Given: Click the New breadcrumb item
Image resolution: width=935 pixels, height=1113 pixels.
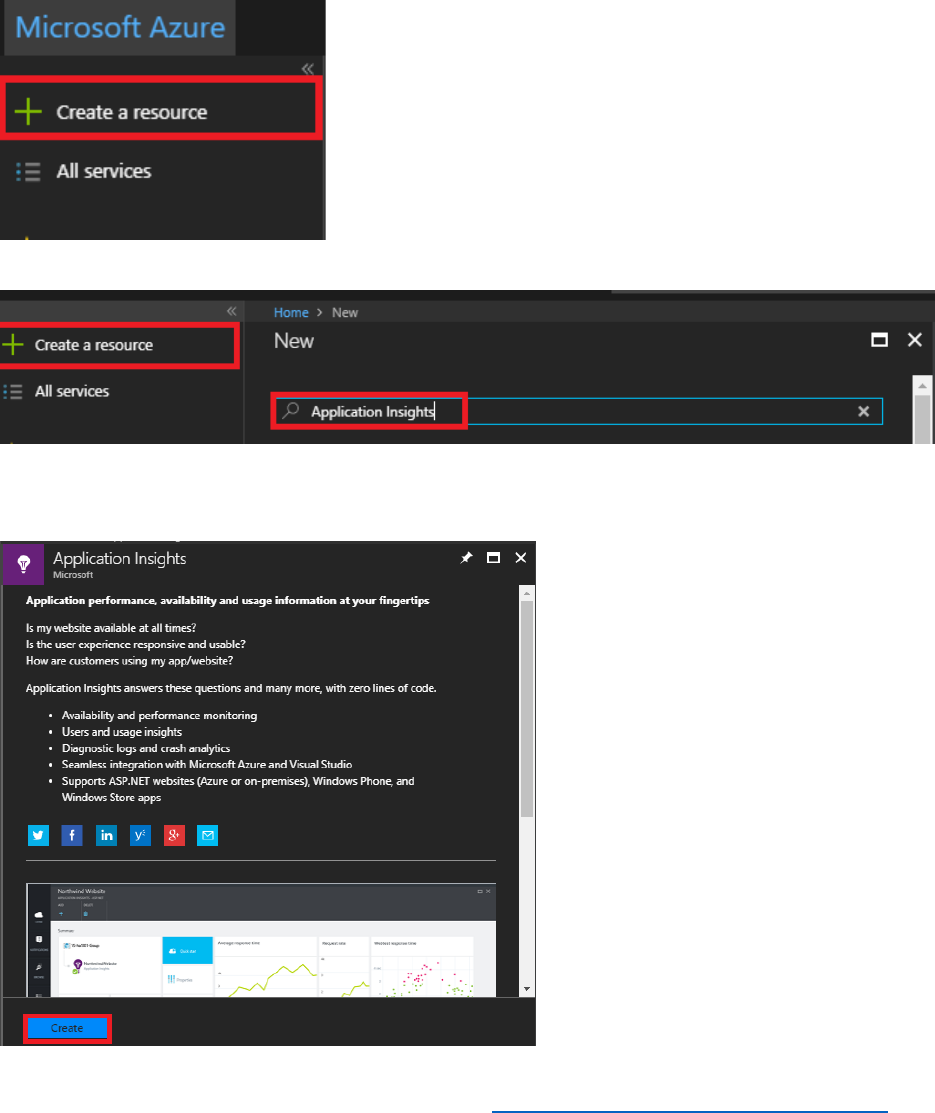Looking at the screenshot, I should pos(345,312).
